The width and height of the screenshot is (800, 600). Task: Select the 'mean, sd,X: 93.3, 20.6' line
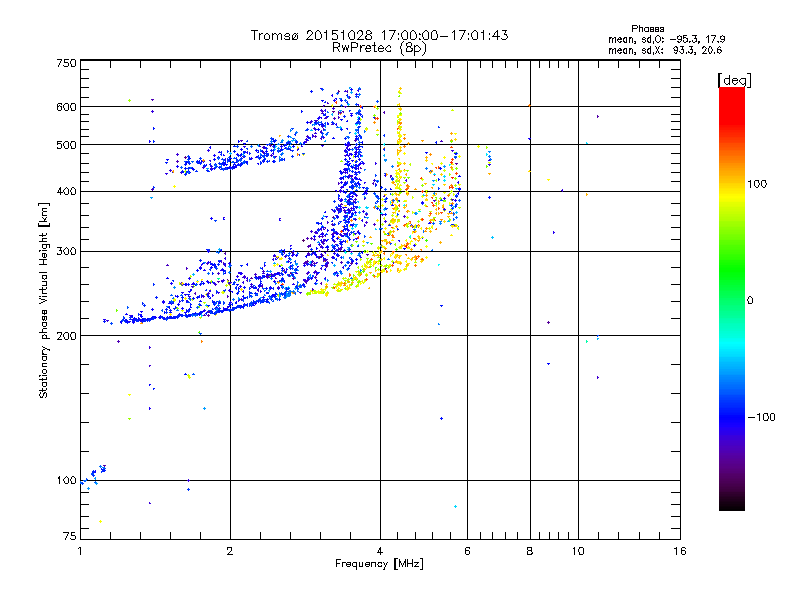pyautogui.click(x=665, y=50)
